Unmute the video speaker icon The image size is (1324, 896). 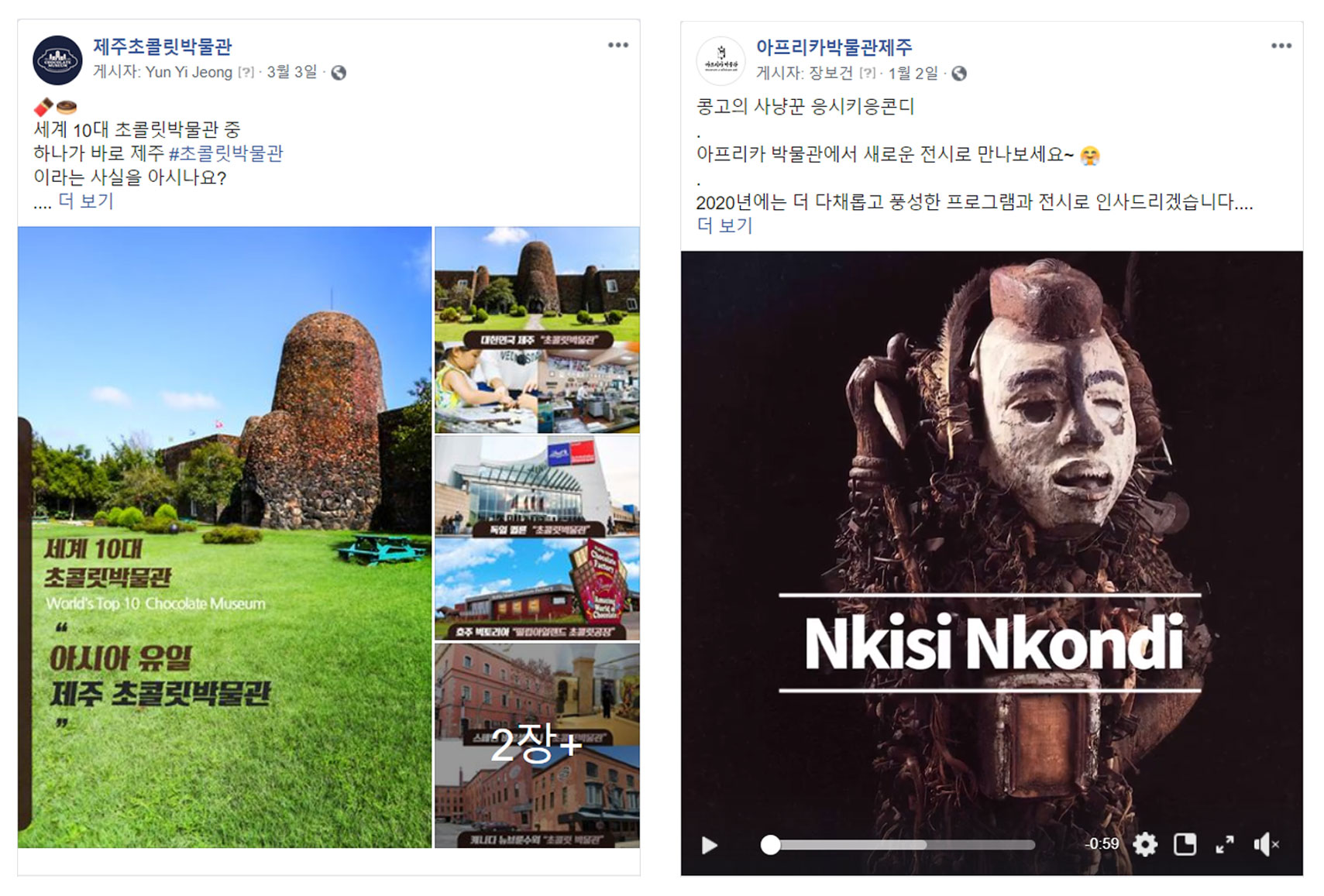click(x=1266, y=844)
